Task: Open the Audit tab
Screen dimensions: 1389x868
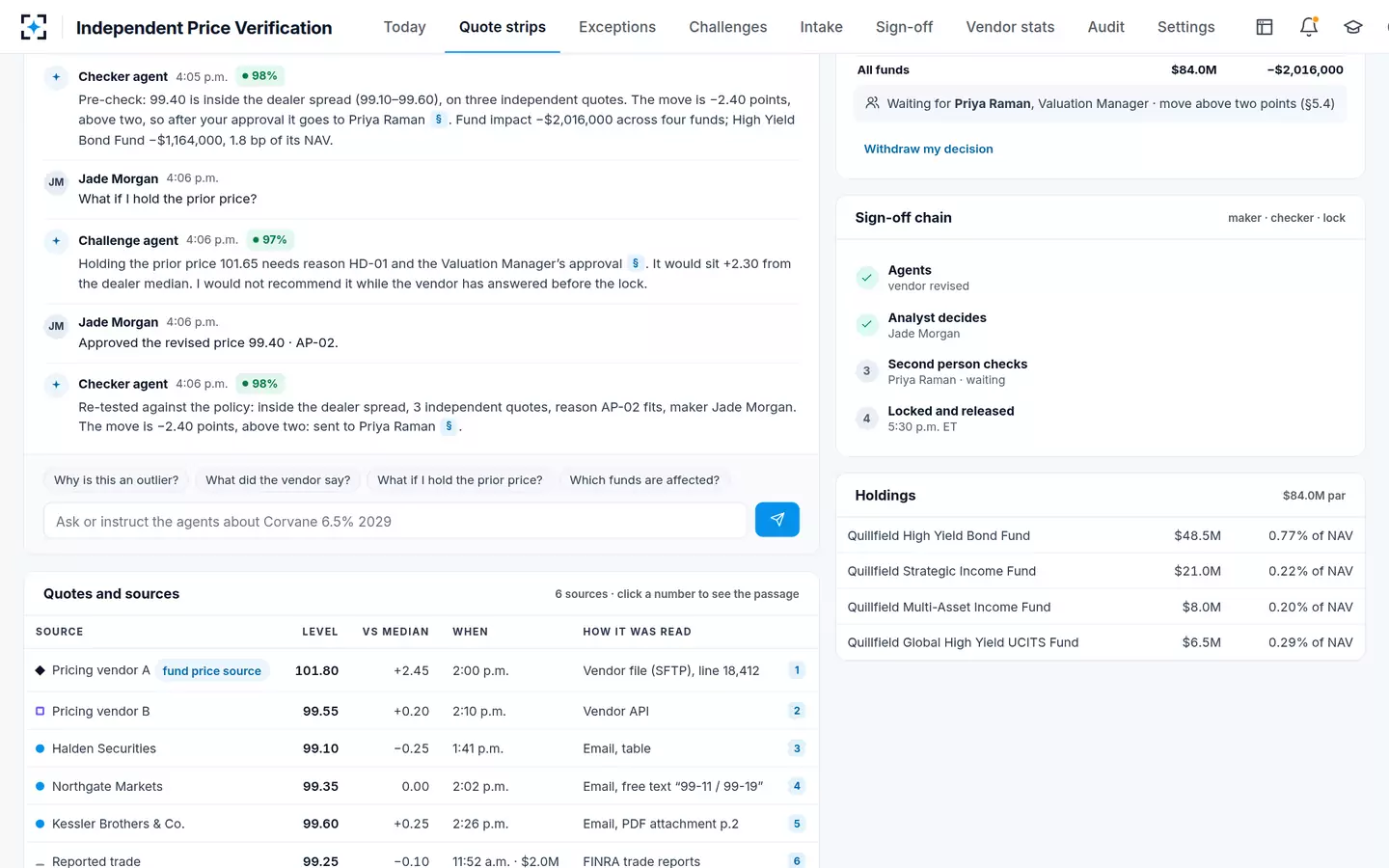Action: 1106,27
